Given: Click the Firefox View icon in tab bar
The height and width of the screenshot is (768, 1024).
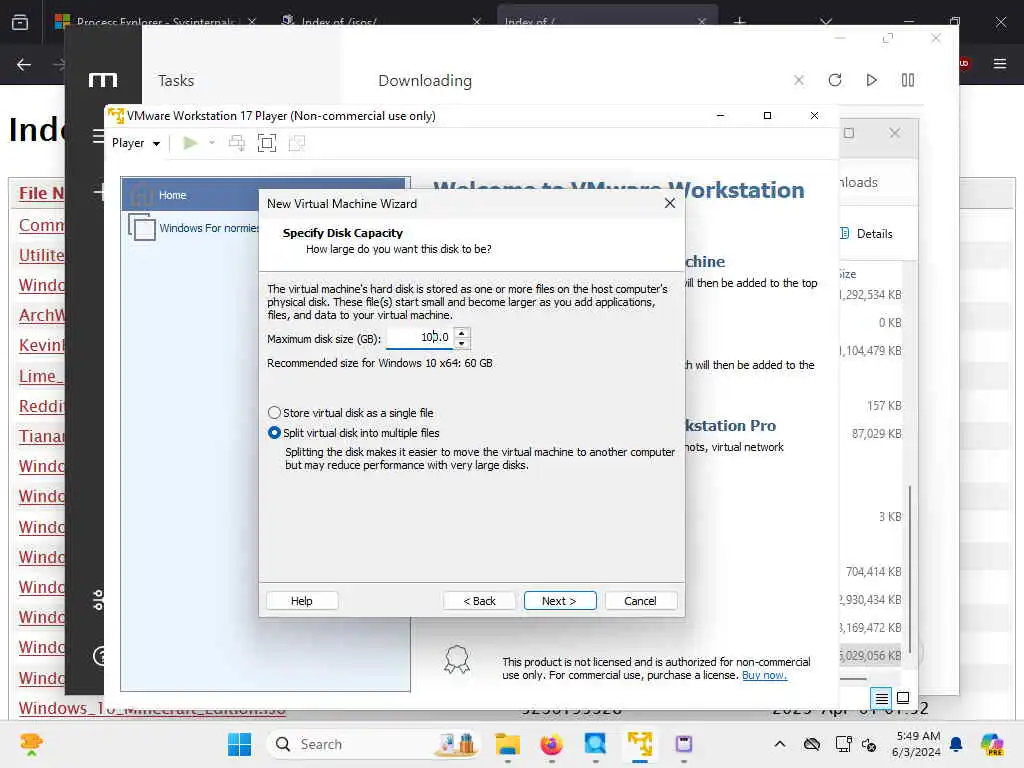Looking at the screenshot, I should (x=20, y=22).
